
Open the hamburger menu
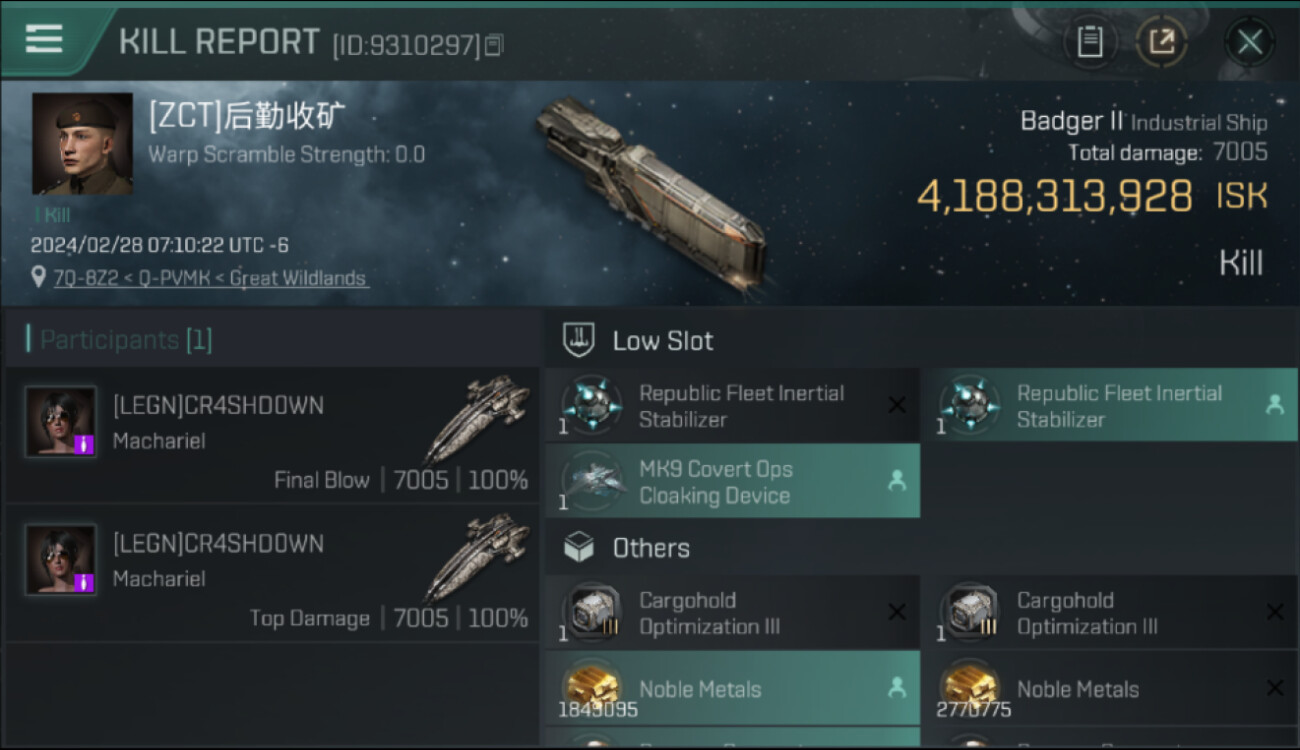(x=44, y=39)
